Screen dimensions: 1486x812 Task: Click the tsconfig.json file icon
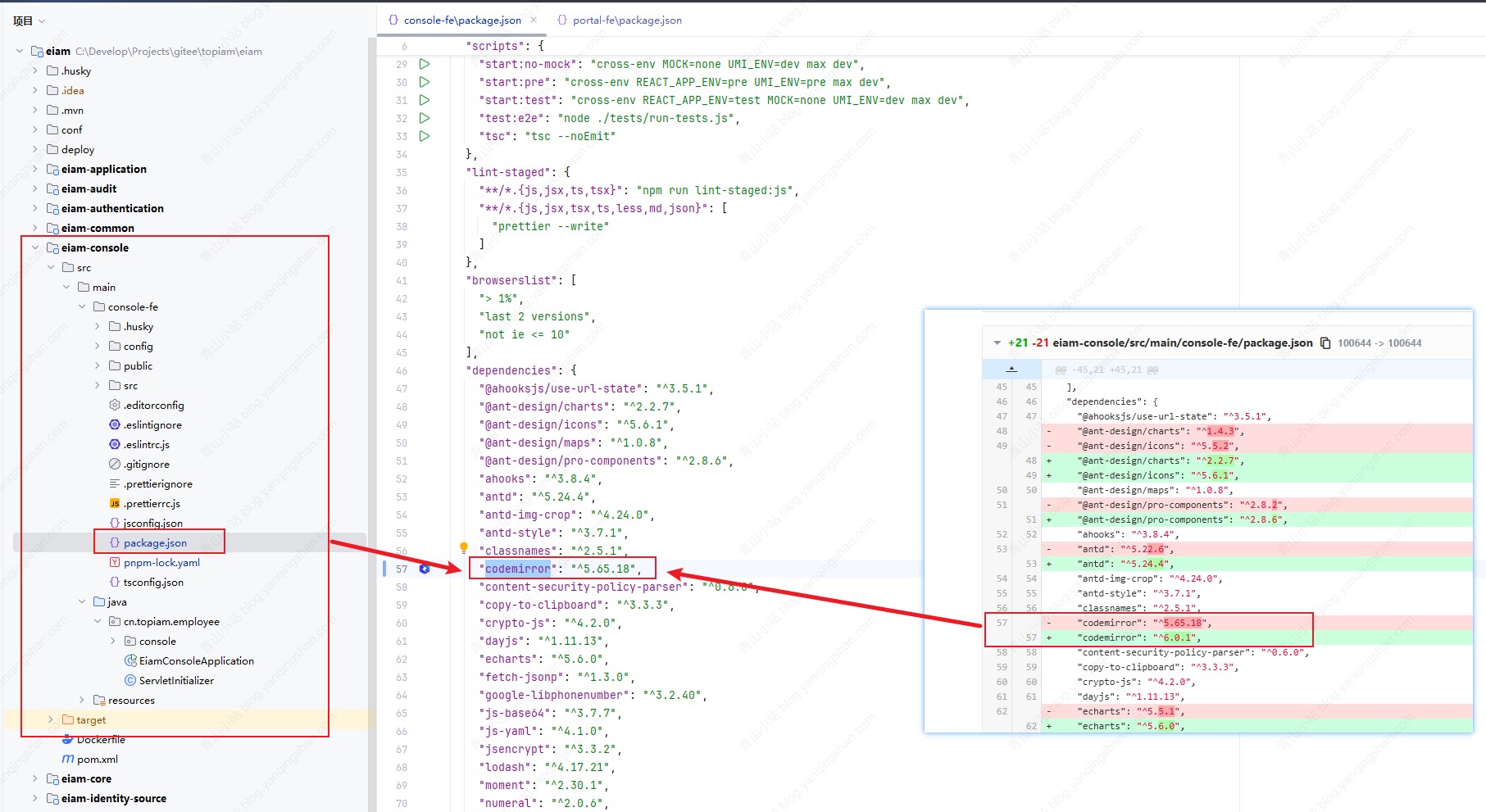[x=115, y=582]
